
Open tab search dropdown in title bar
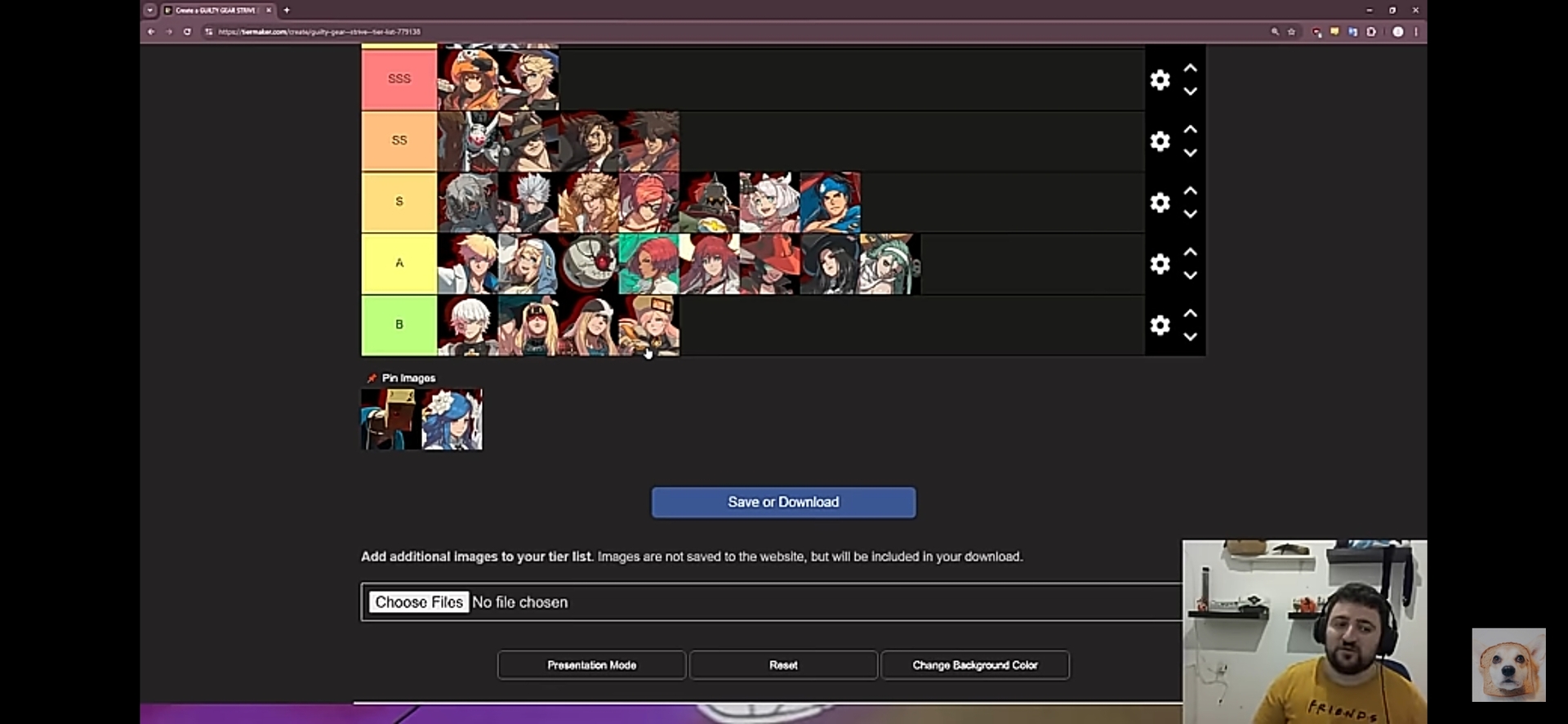pos(150,11)
